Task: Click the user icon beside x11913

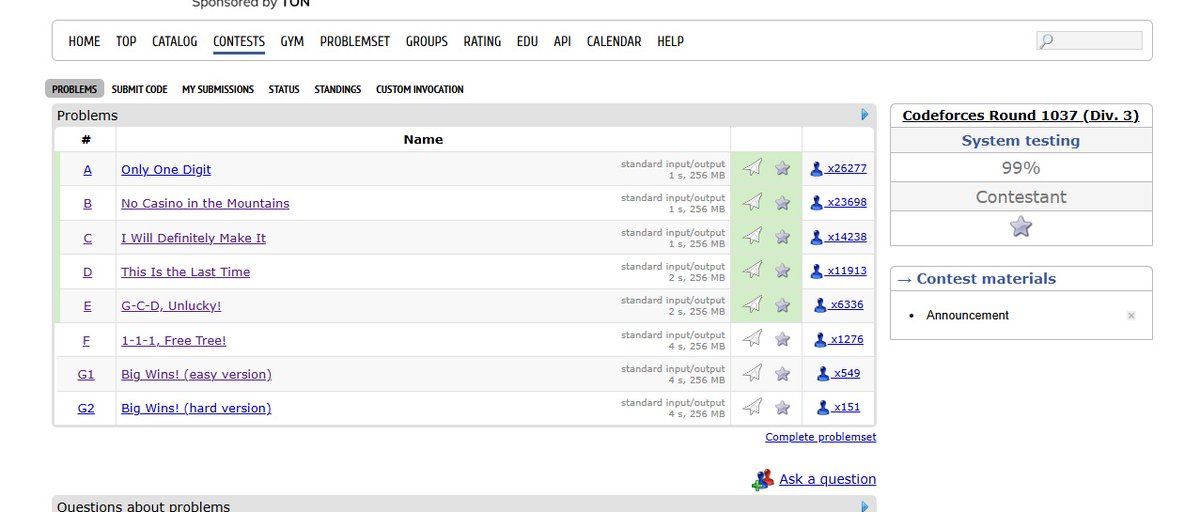Action: click(817, 271)
